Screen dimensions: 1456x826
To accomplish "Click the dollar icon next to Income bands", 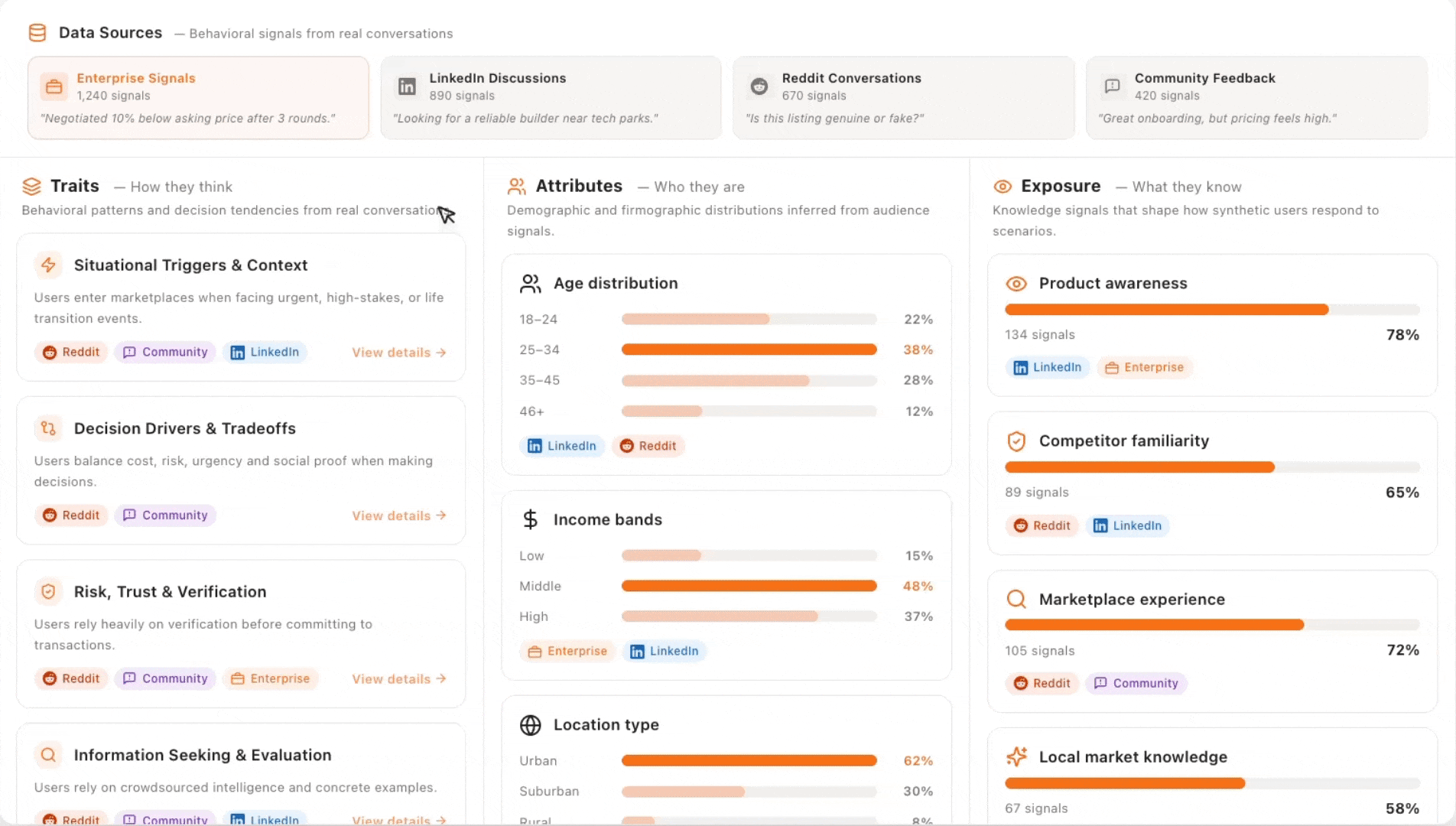I will [531, 519].
